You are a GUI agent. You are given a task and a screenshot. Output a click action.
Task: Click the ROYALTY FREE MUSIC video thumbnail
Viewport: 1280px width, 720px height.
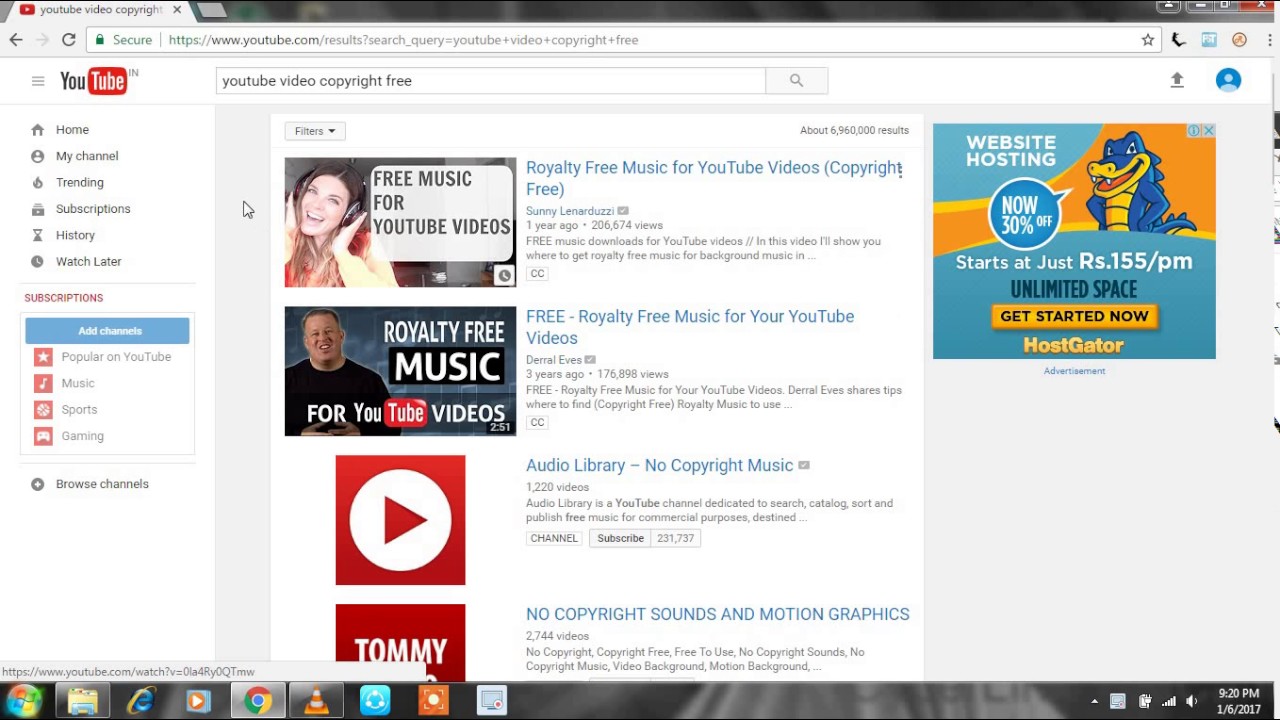pyautogui.click(x=400, y=371)
